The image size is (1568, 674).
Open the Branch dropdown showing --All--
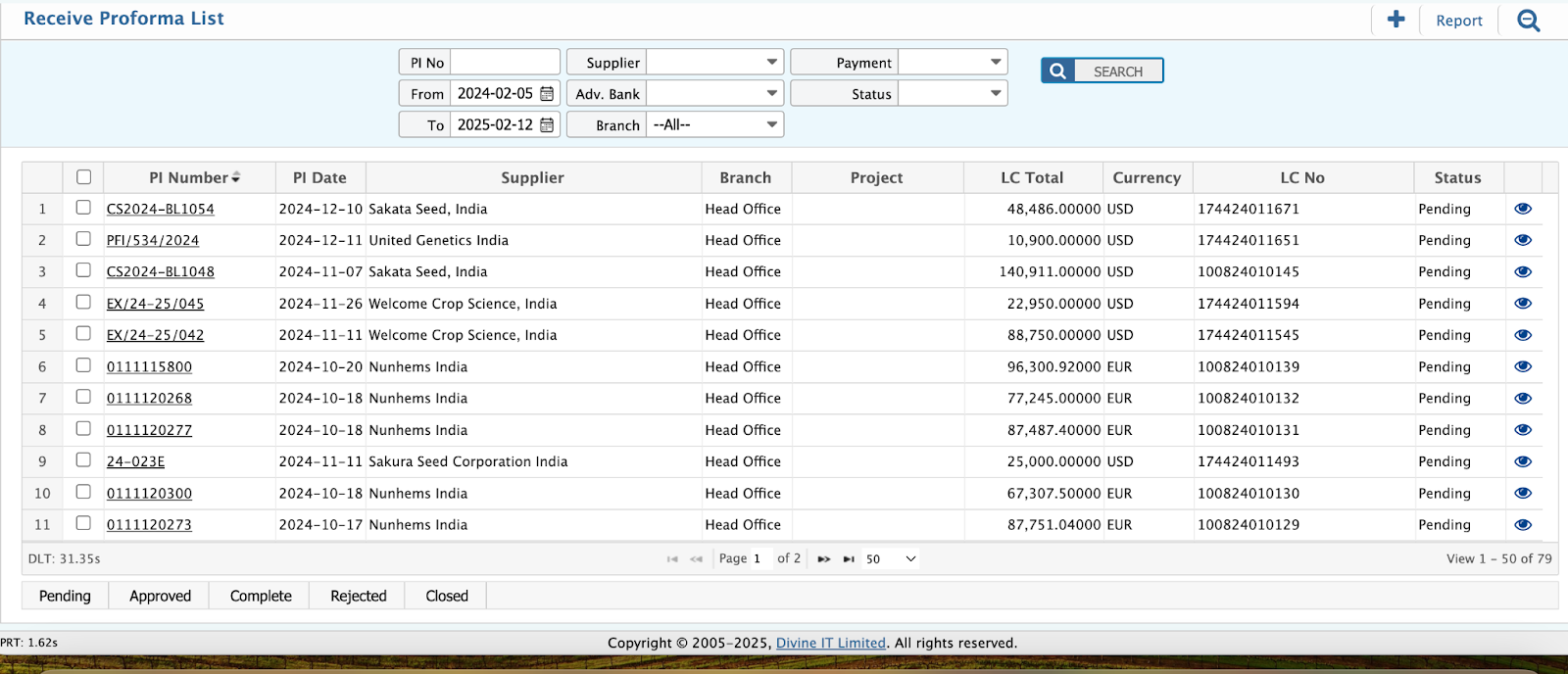coord(715,124)
